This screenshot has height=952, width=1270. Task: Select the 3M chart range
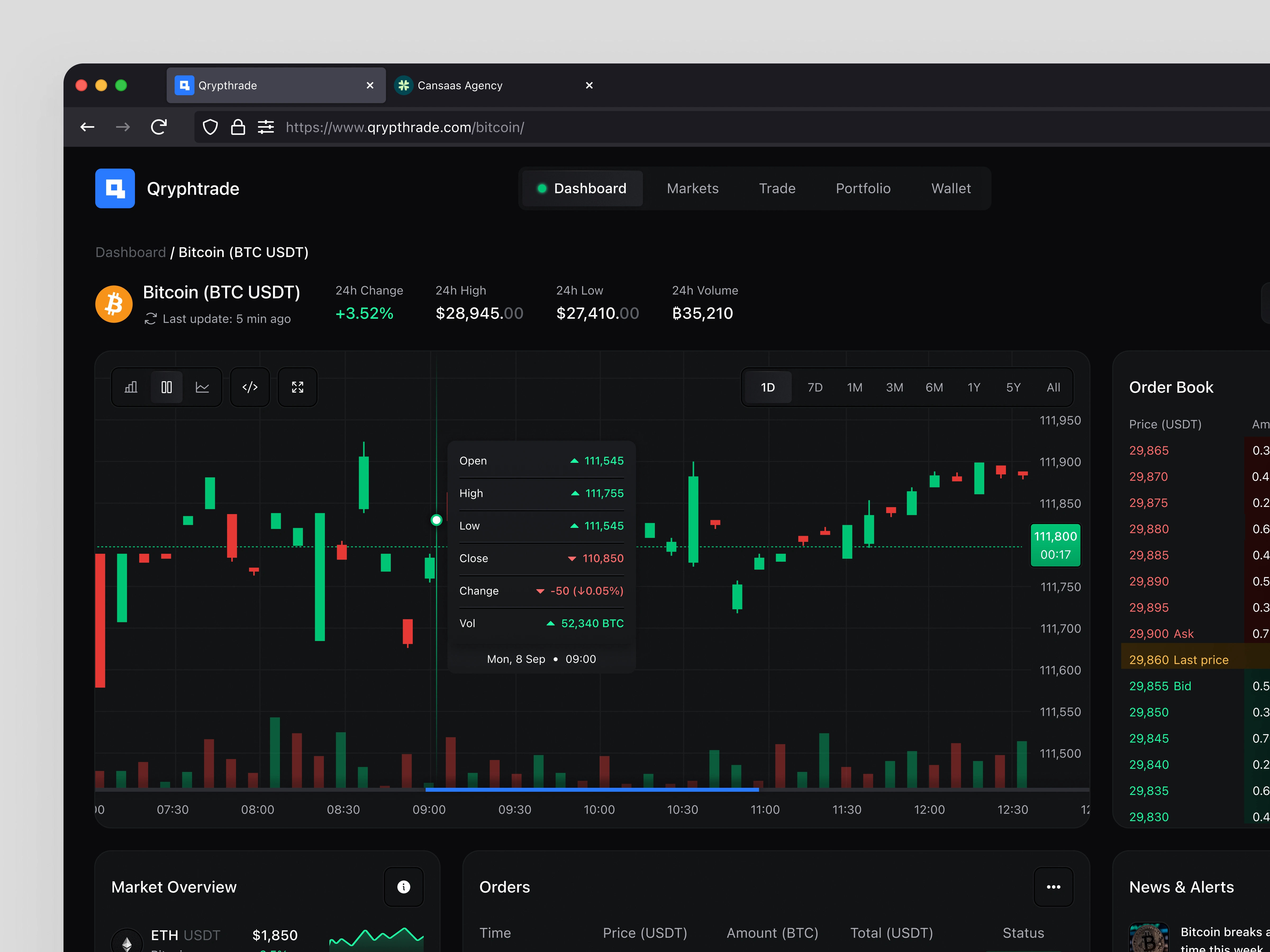point(895,387)
